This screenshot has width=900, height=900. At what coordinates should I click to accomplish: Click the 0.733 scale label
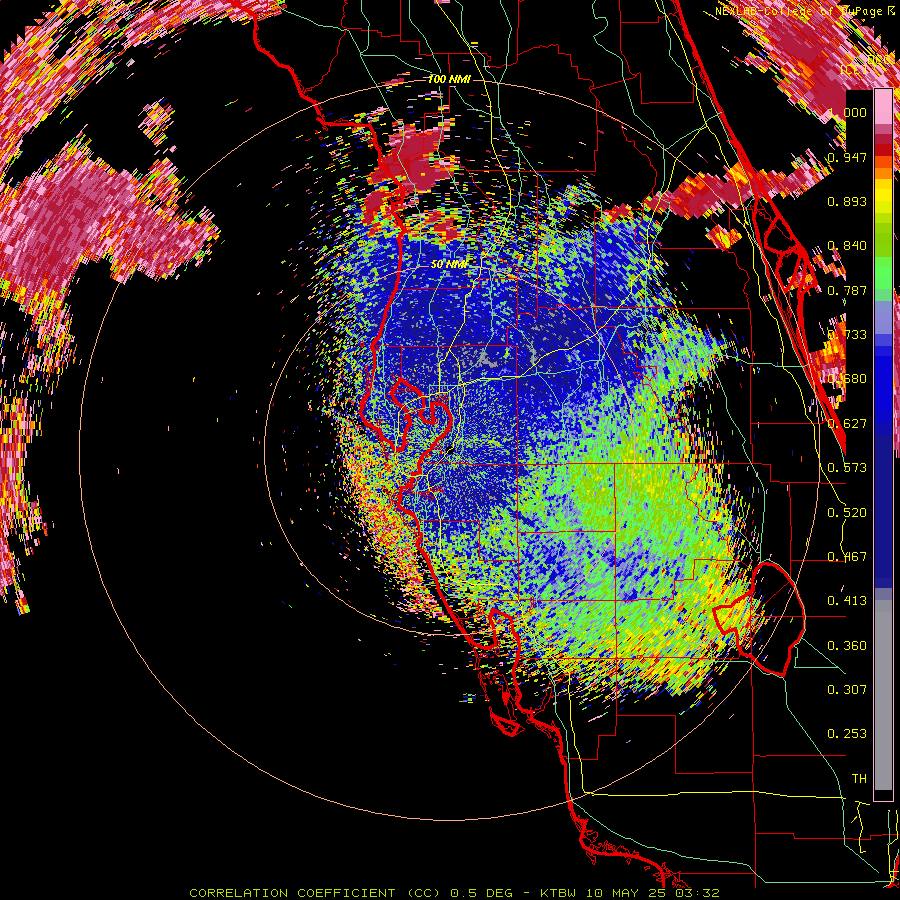847,335
